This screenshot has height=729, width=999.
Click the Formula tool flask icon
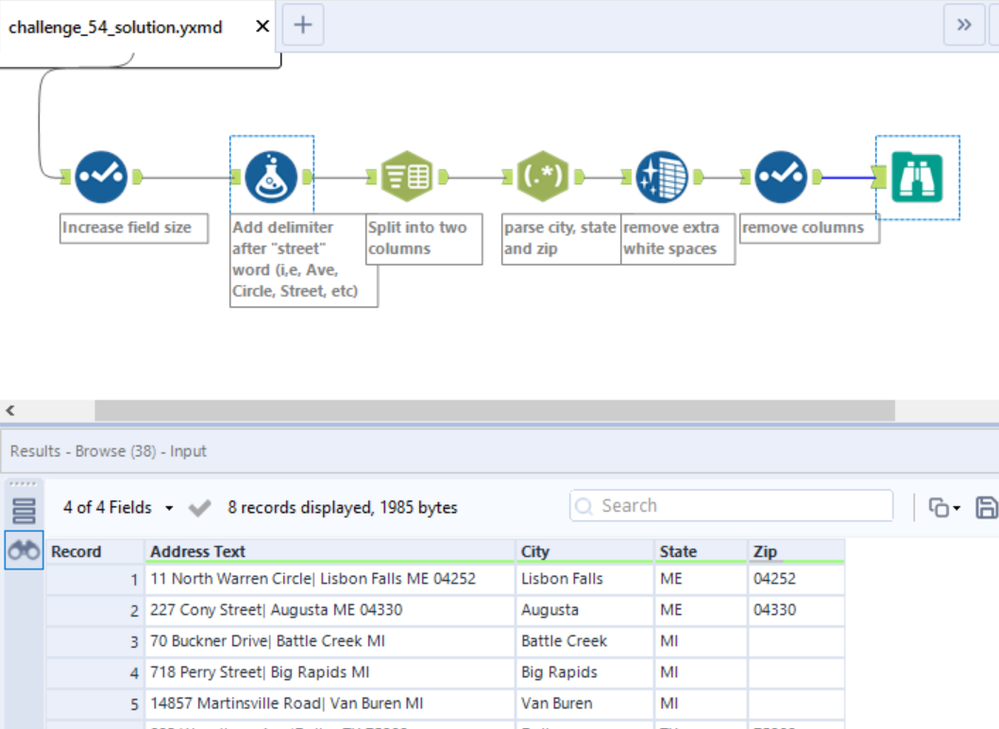tap(271, 177)
